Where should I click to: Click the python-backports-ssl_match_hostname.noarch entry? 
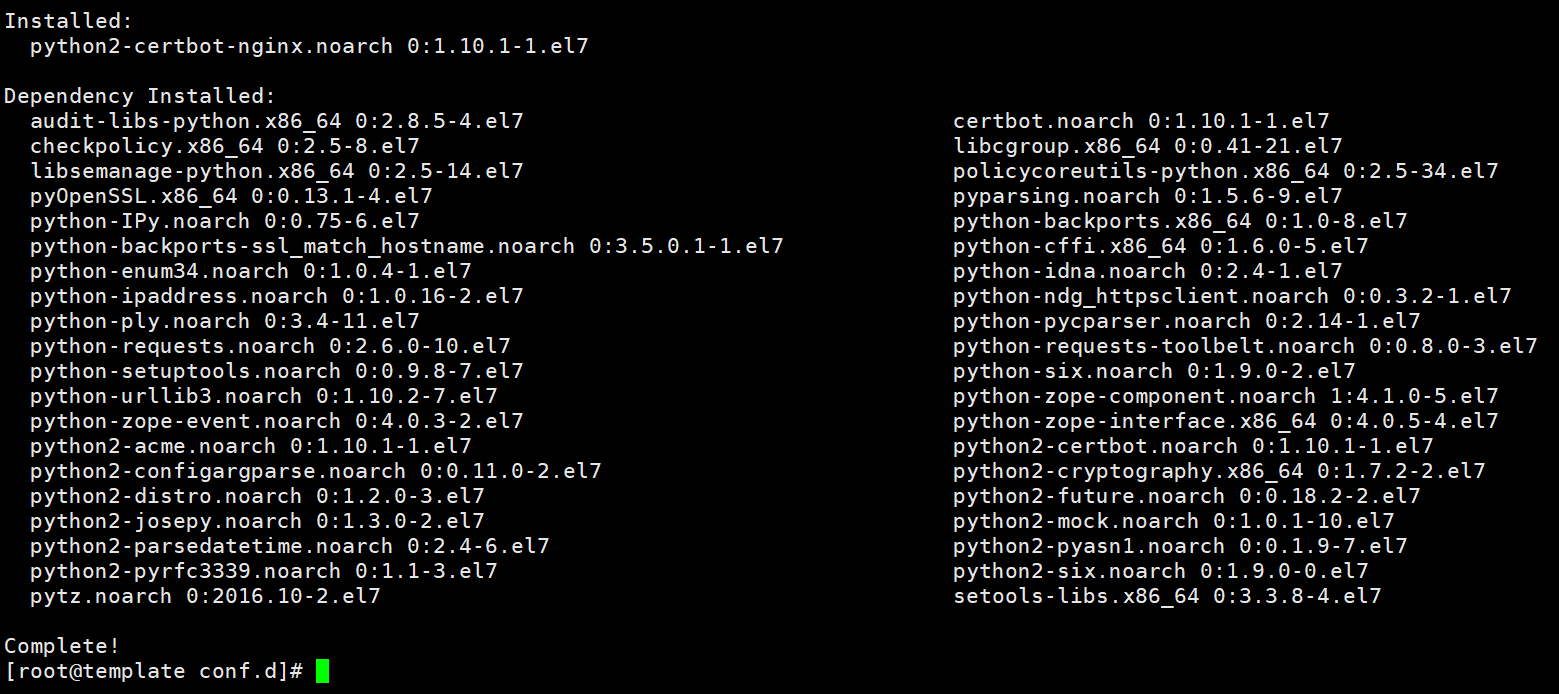406,246
